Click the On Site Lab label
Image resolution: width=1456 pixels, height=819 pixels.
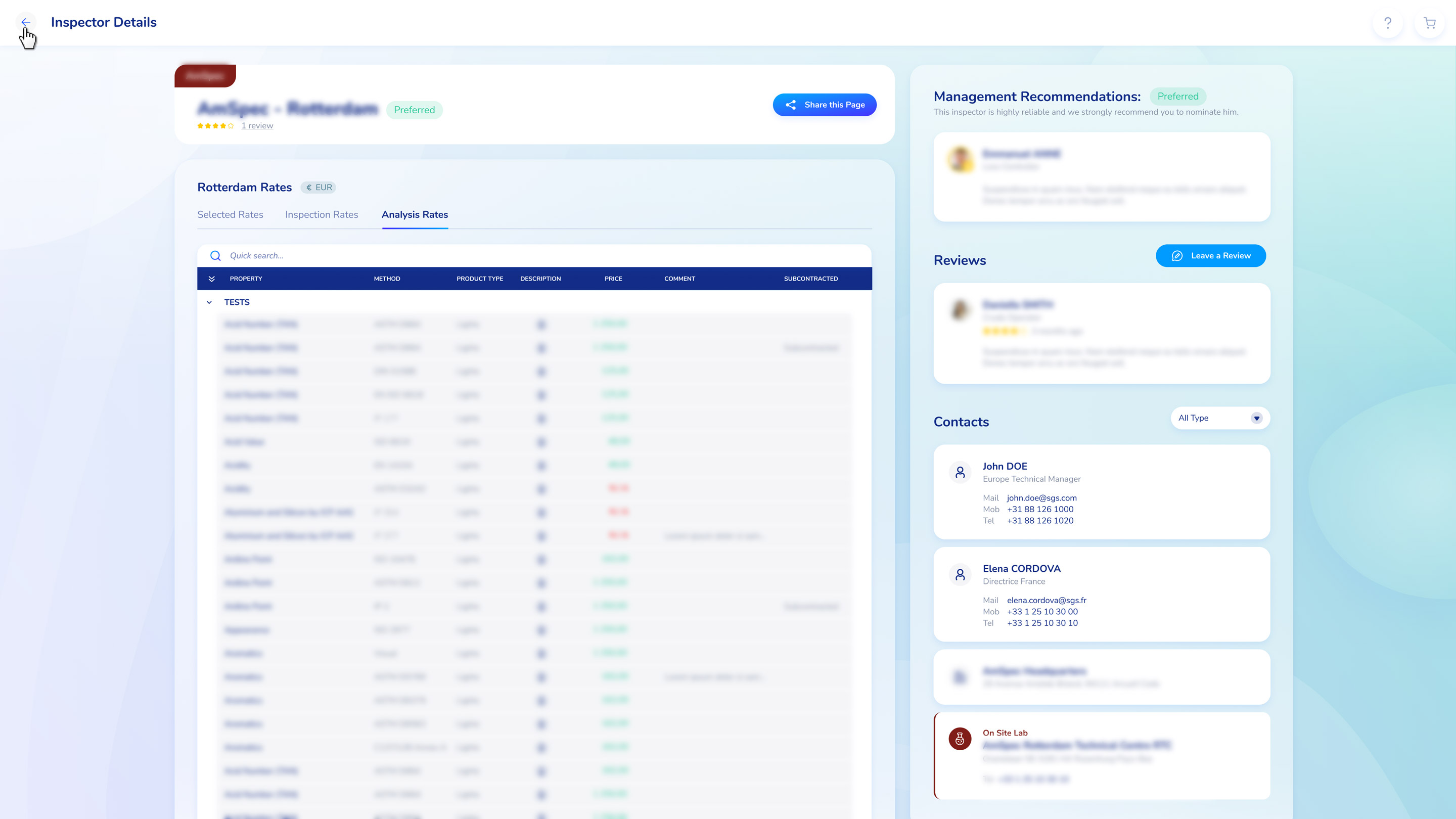point(1005,733)
